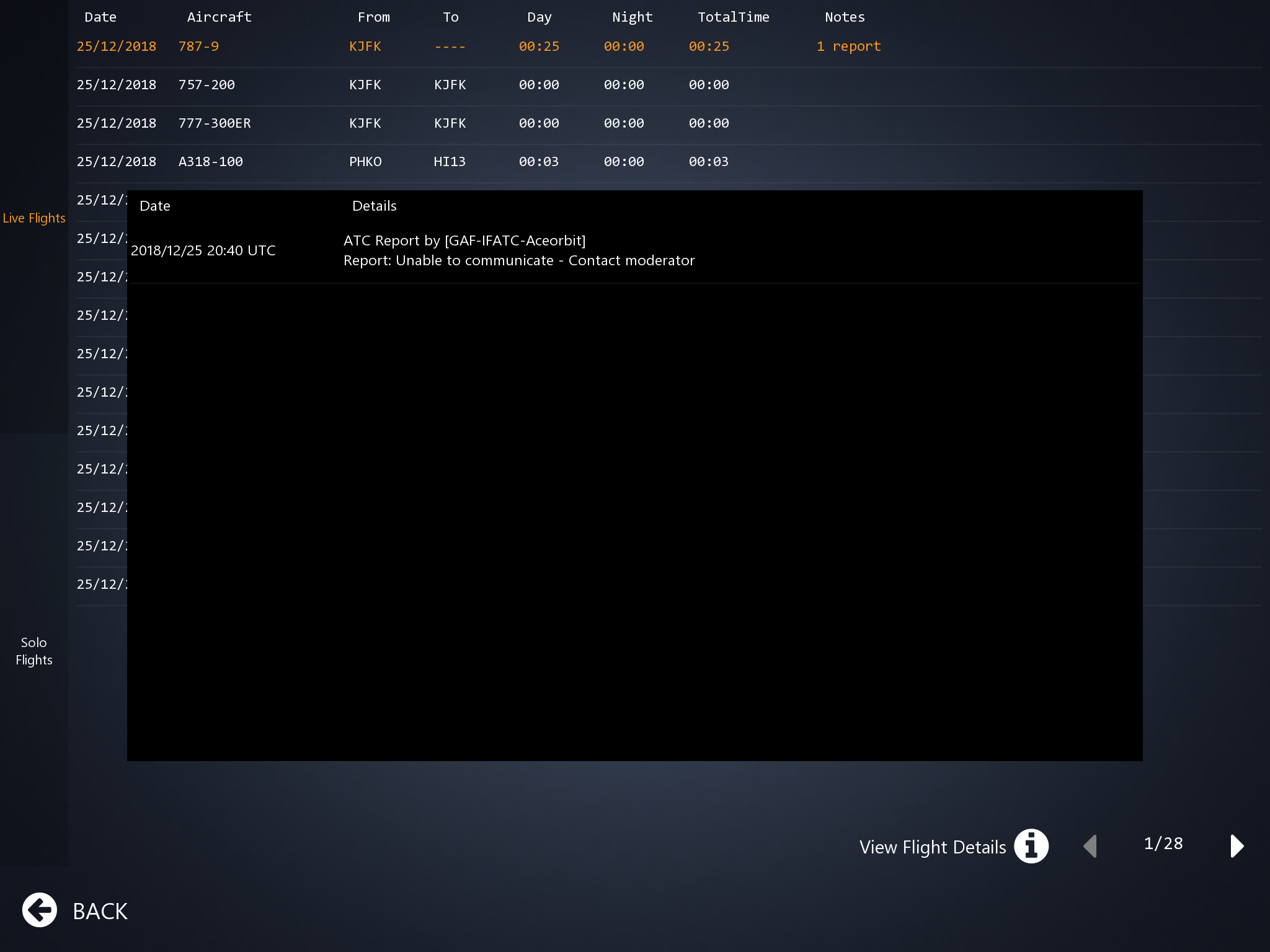
Task: Click the BACK label
Action: (x=100, y=911)
